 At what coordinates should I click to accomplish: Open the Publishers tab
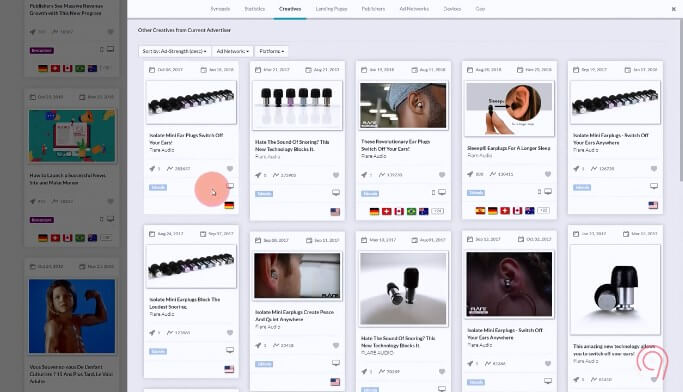coord(373,9)
